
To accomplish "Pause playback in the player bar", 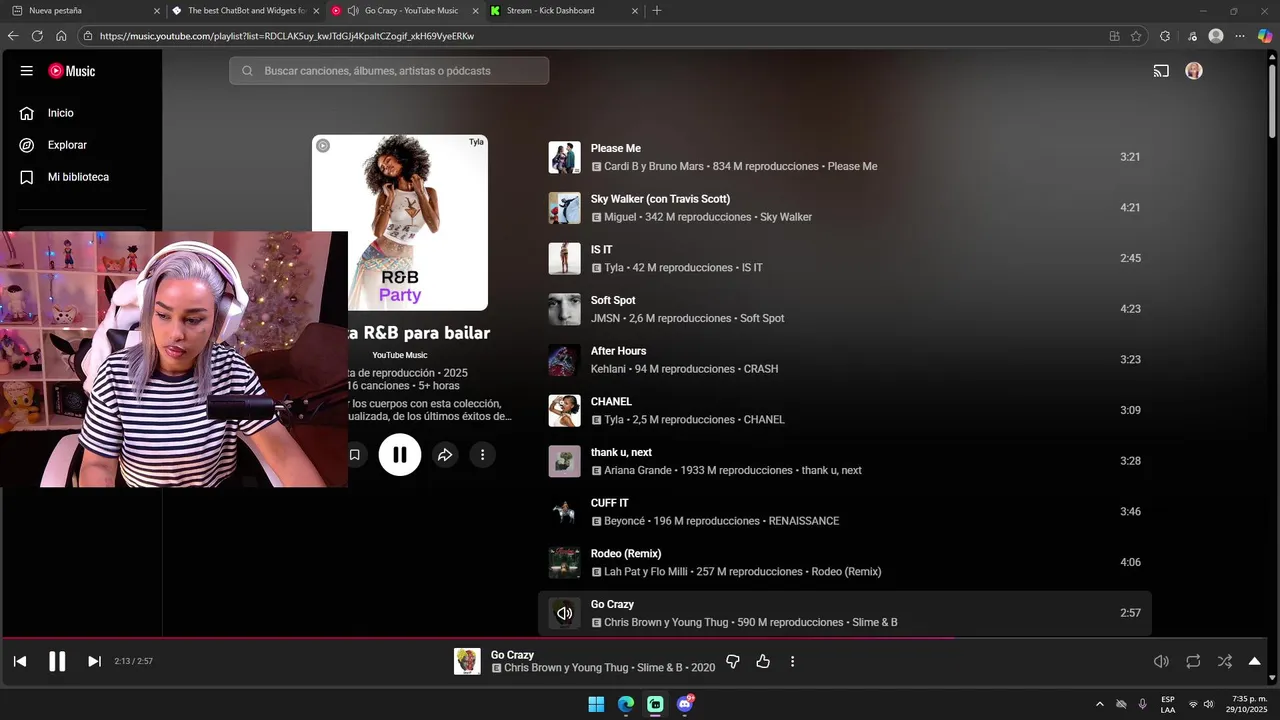I will (x=57, y=661).
